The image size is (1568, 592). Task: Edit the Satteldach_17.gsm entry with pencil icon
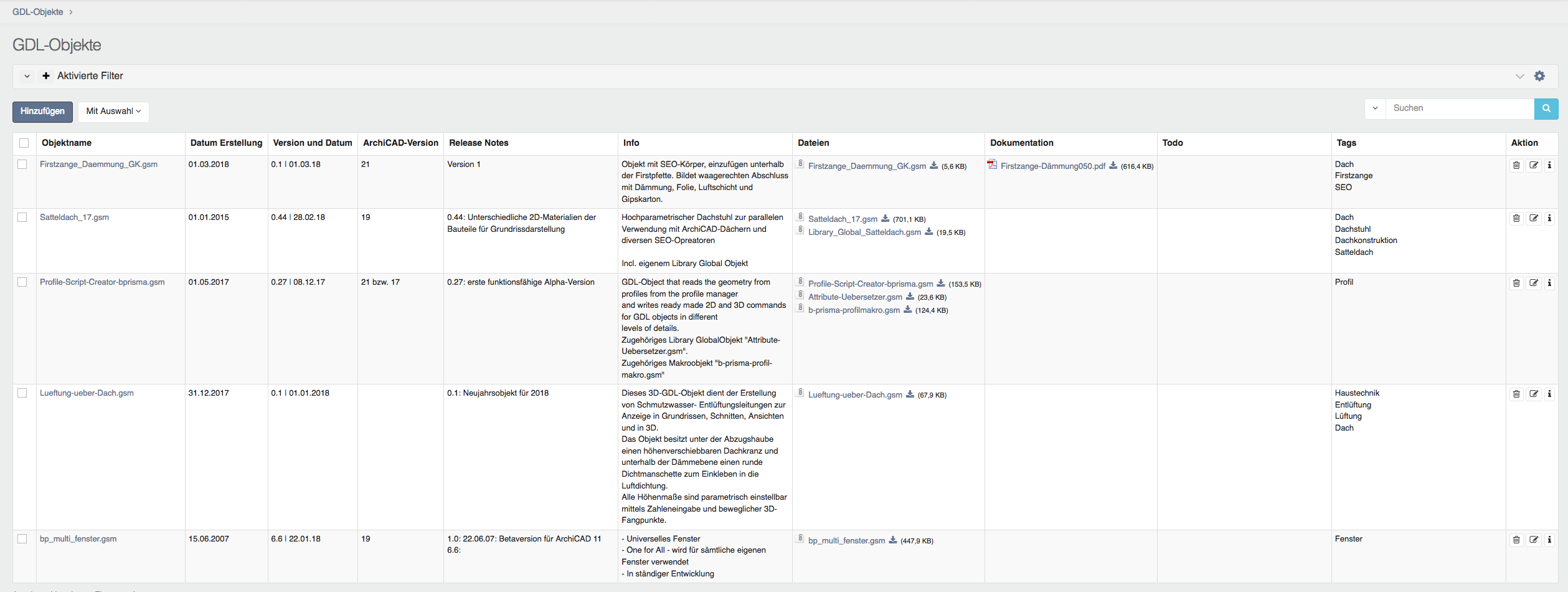pos(1534,218)
